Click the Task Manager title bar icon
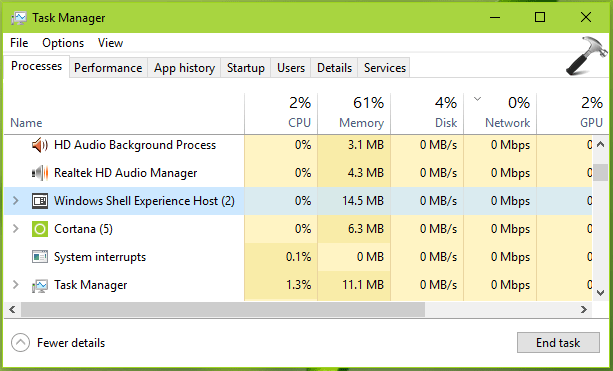 point(19,18)
